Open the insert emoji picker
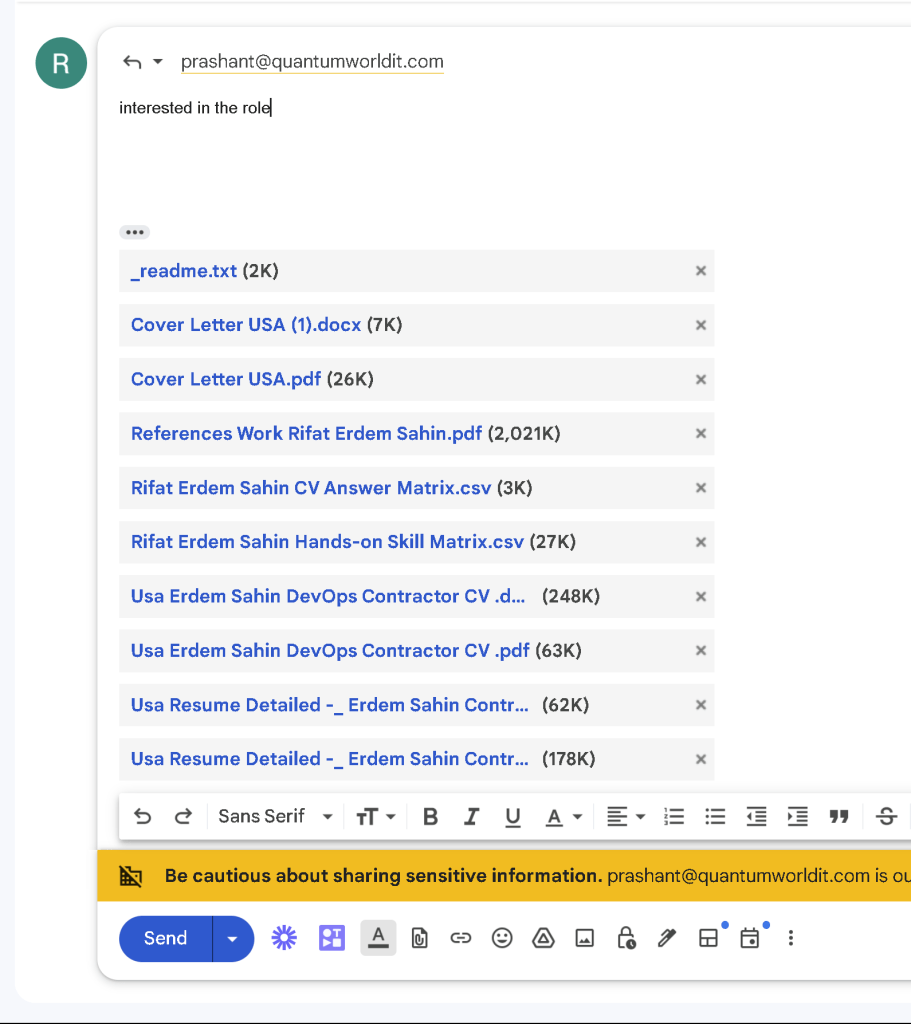The height and width of the screenshot is (1024, 911). tap(502, 938)
